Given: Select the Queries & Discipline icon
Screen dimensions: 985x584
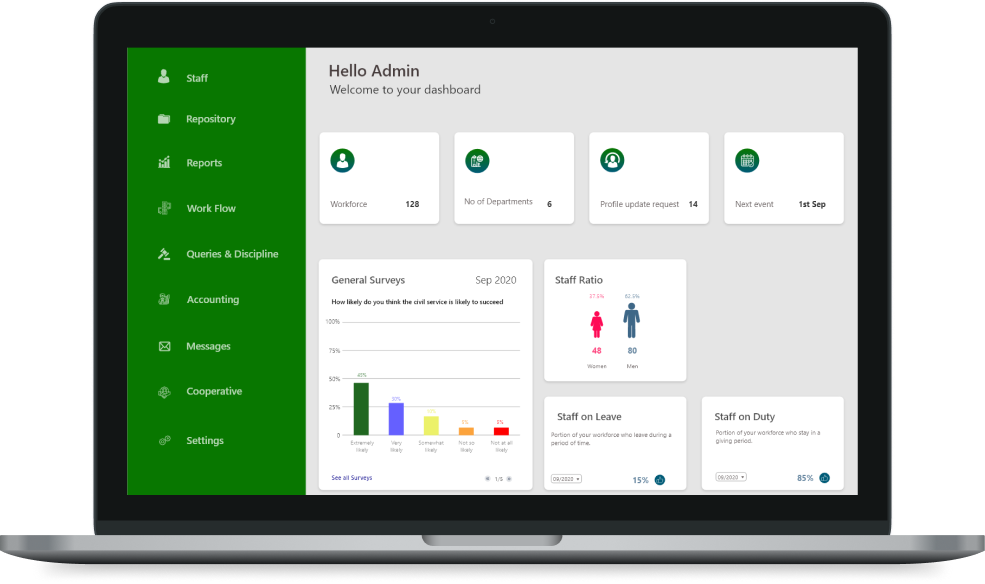Looking at the screenshot, I should pos(163,253).
